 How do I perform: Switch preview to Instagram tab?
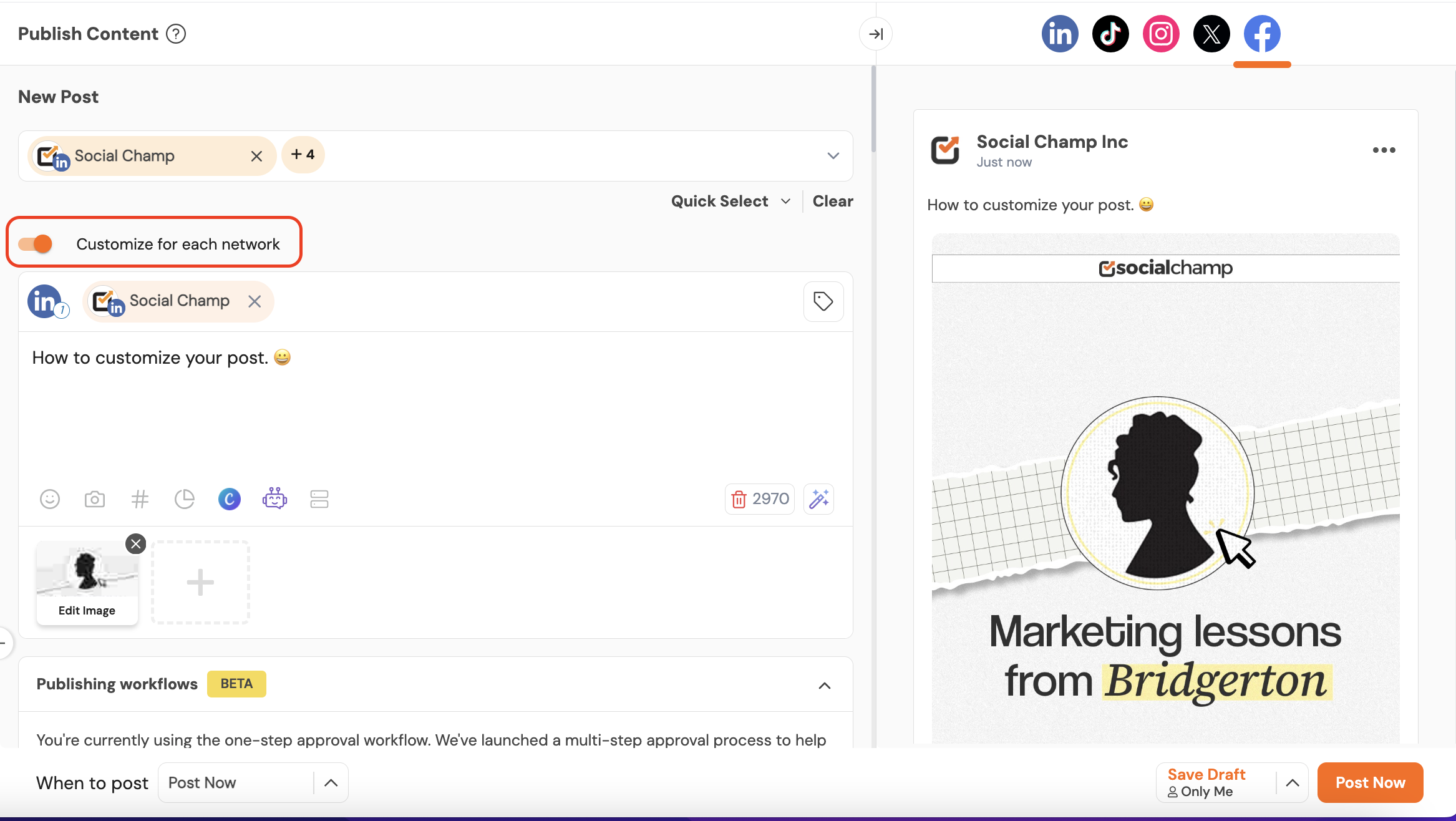pyautogui.click(x=1161, y=34)
